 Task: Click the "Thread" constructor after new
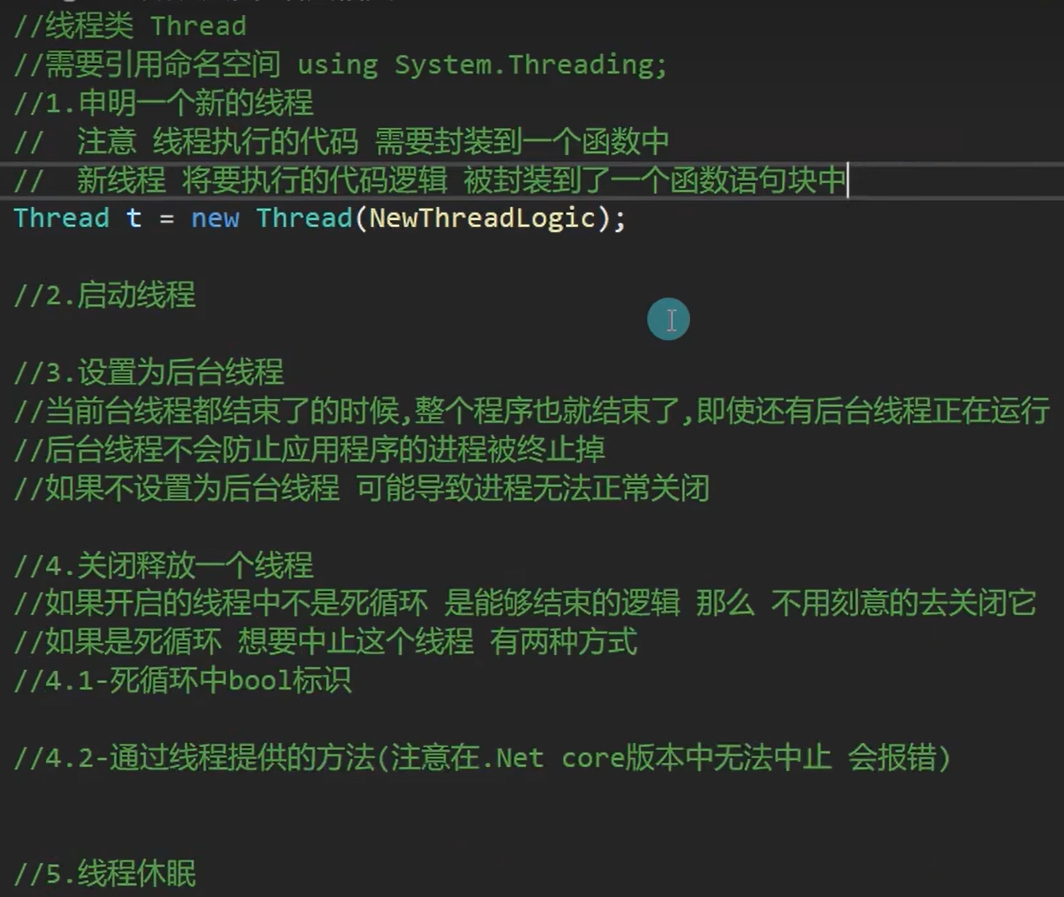(x=305, y=219)
